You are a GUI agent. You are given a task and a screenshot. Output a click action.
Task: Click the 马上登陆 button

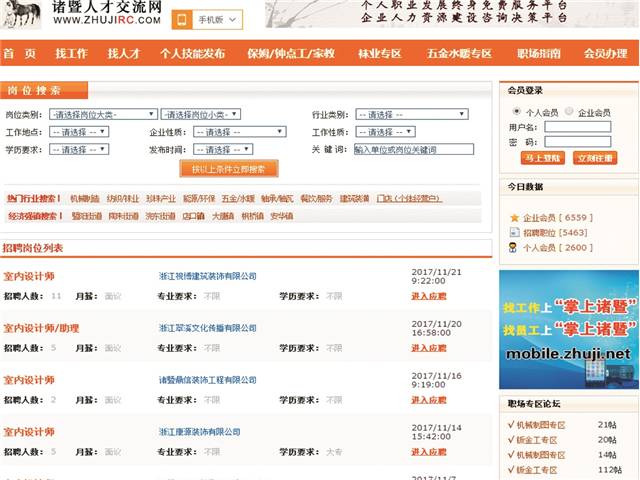pos(542,158)
